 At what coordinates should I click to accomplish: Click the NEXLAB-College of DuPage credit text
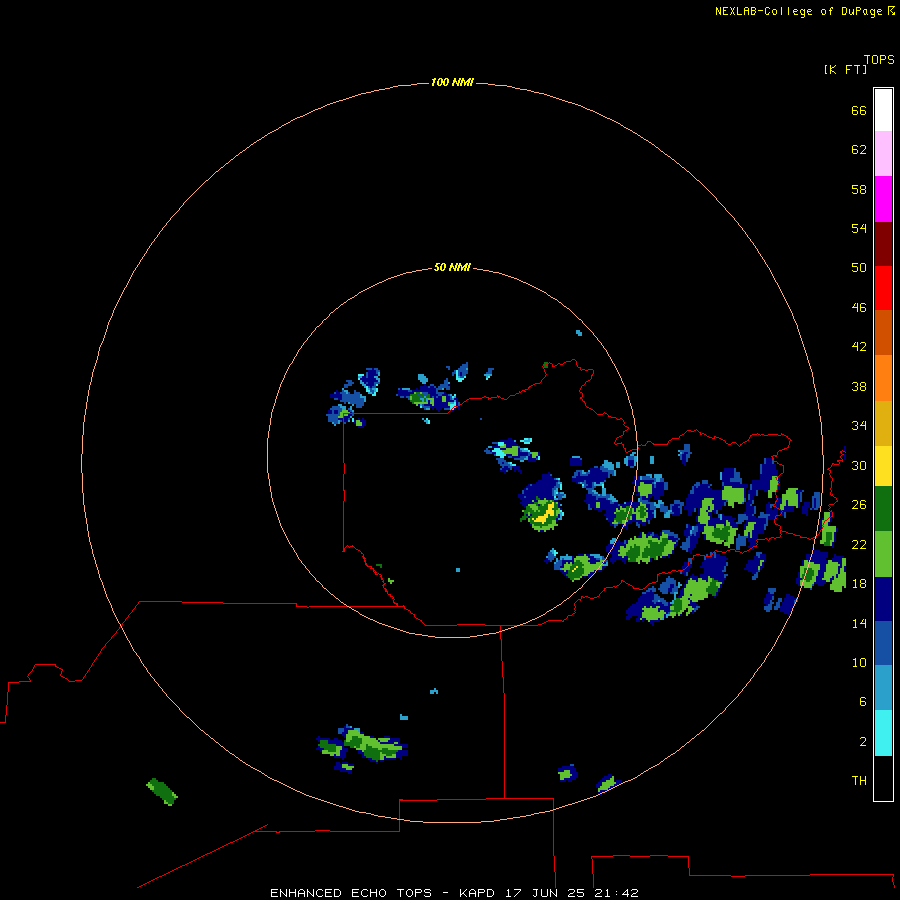[798, 11]
